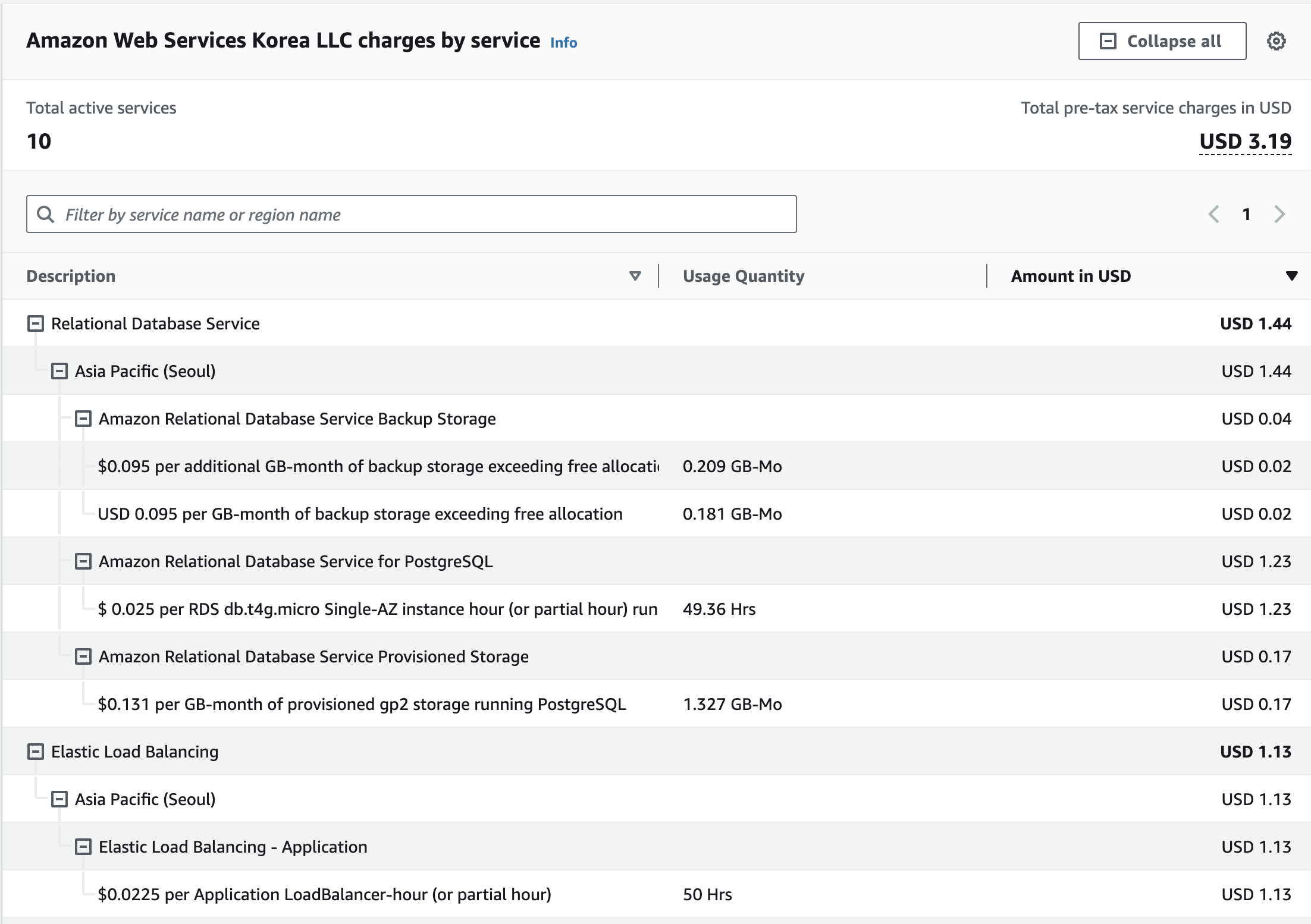Click the bold USD 1.13 service total

pos(1256,752)
